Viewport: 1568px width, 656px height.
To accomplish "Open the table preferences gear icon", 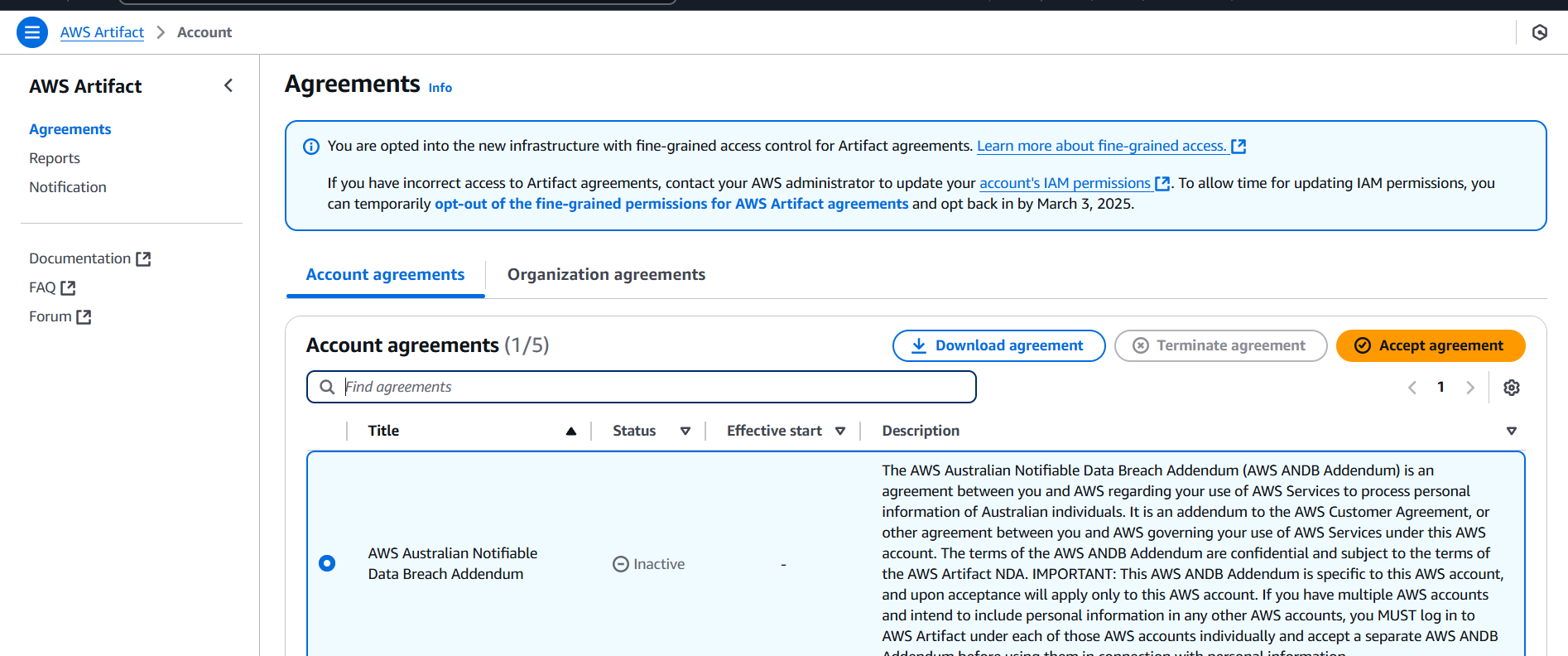I will 1512,388.
